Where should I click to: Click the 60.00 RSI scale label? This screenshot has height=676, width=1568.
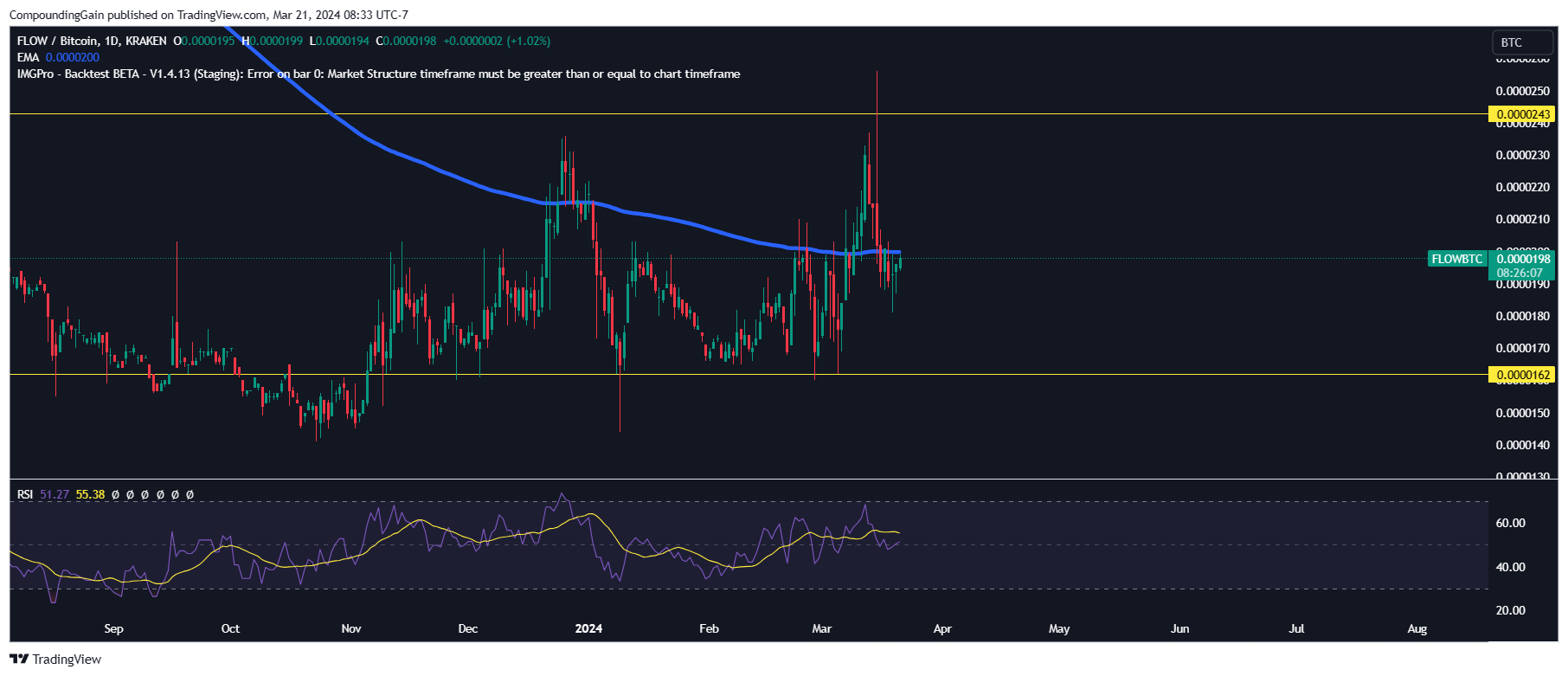click(x=1511, y=523)
